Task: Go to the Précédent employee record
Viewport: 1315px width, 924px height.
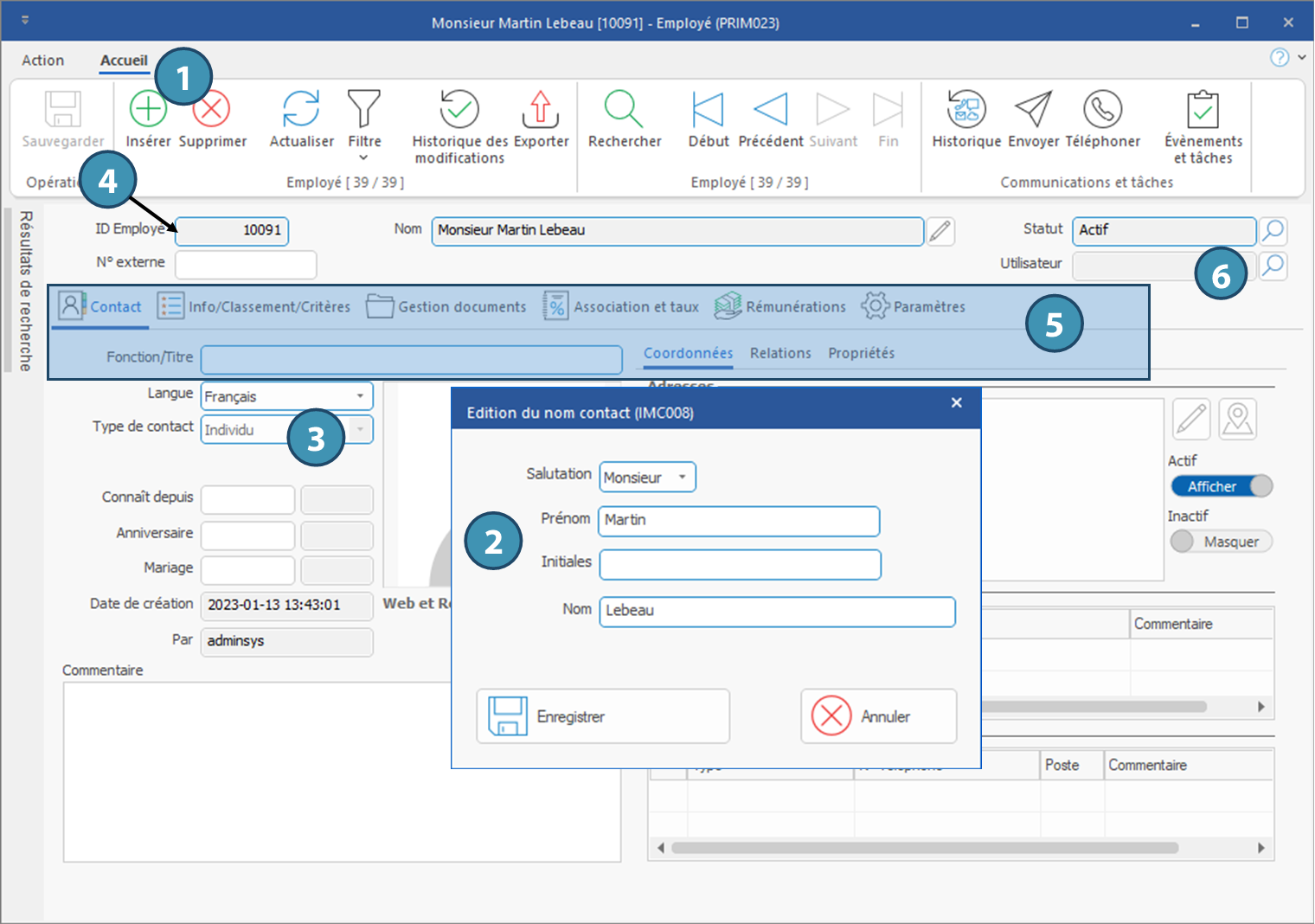Action: click(770, 110)
